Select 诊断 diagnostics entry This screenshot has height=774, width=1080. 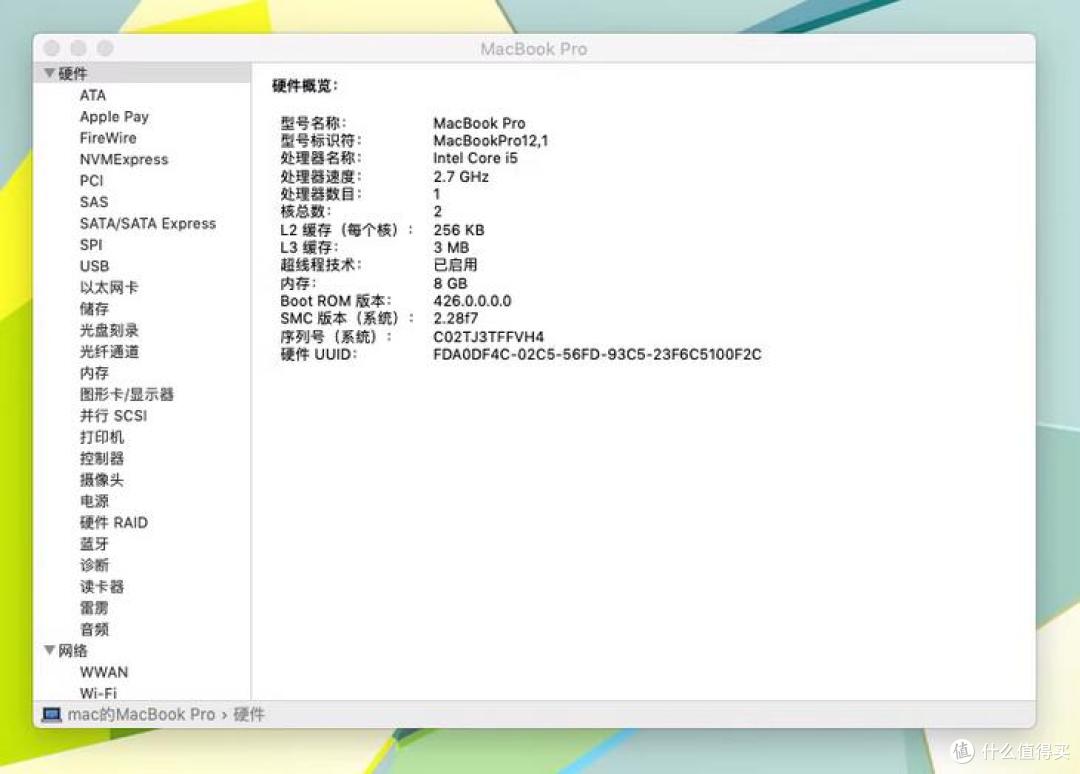point(94,565)
